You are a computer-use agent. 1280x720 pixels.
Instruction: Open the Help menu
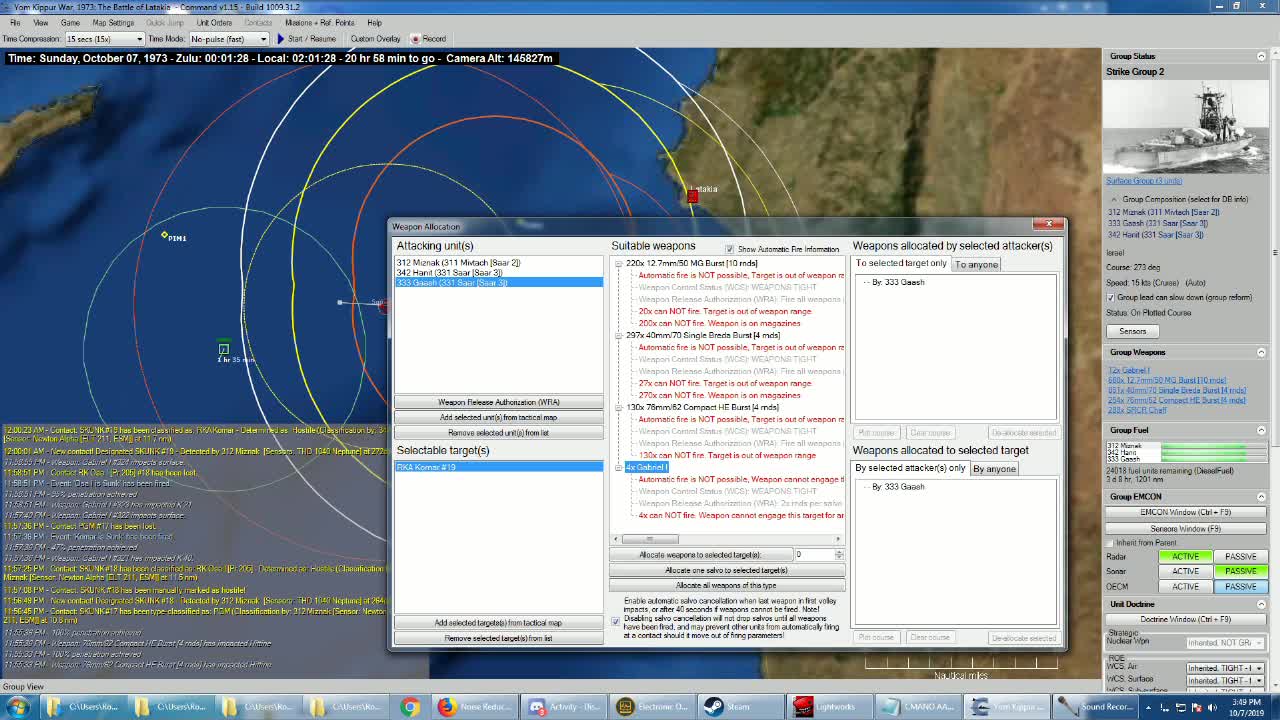pos(374,22)
